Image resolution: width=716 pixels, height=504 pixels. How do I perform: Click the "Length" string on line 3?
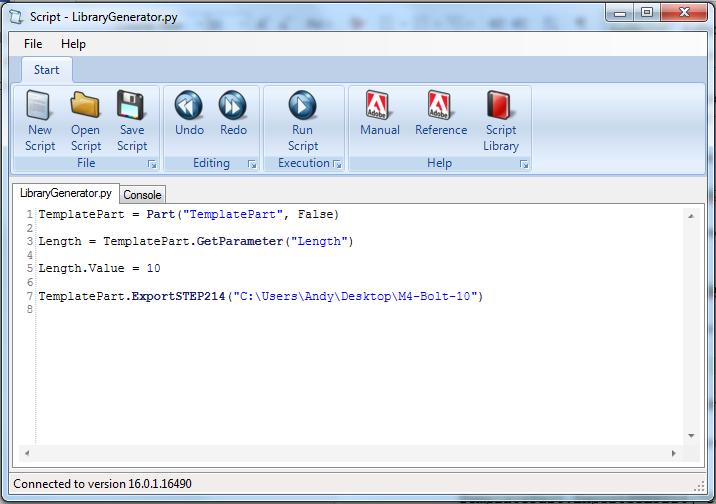(x=319, y=241)
